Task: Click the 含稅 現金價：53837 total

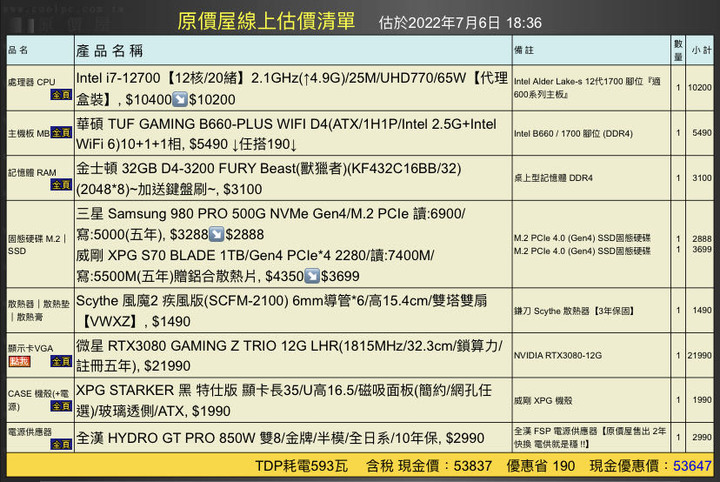Action: click(429, 466)
